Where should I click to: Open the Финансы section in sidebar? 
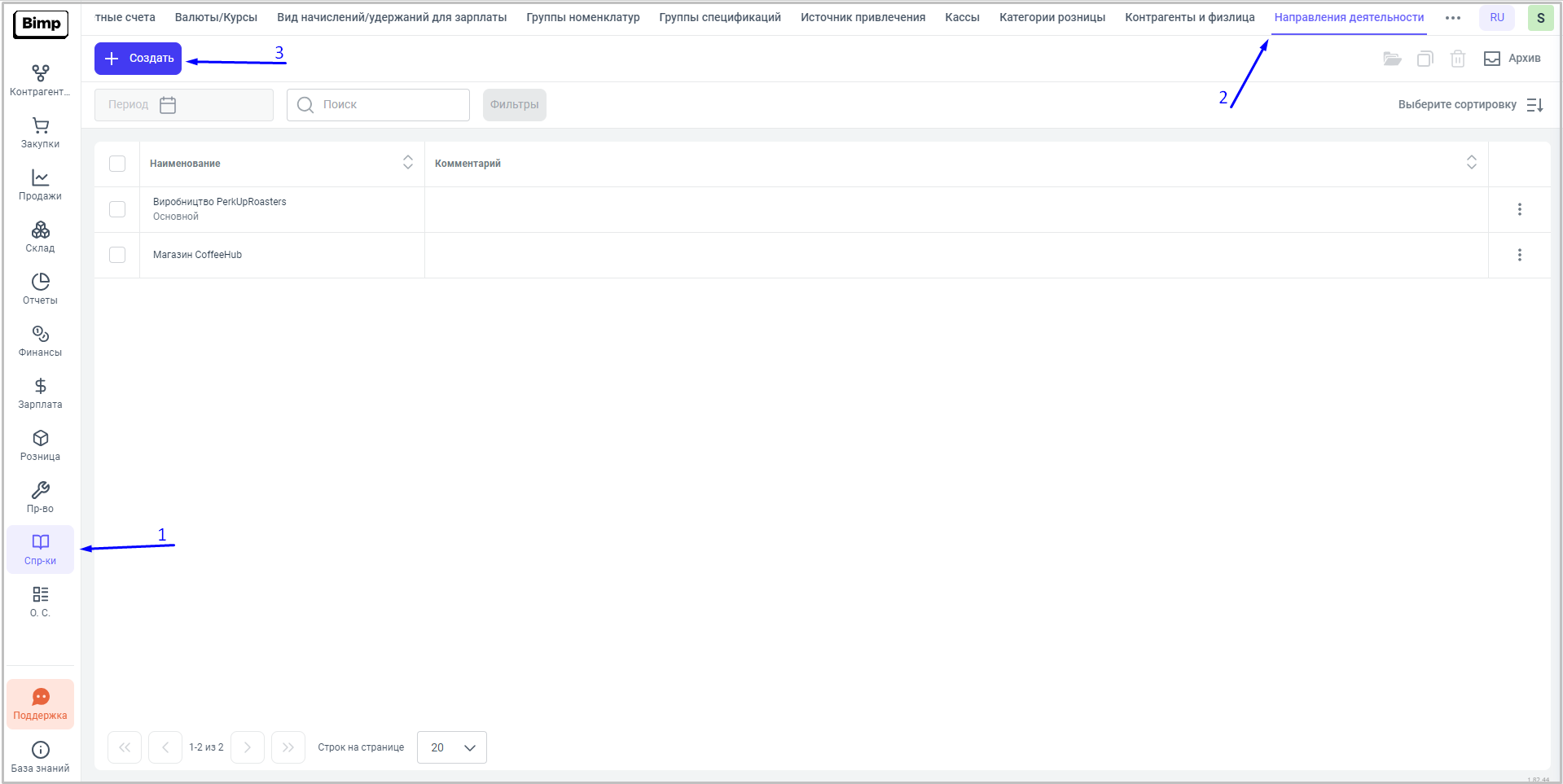[40, 341]
